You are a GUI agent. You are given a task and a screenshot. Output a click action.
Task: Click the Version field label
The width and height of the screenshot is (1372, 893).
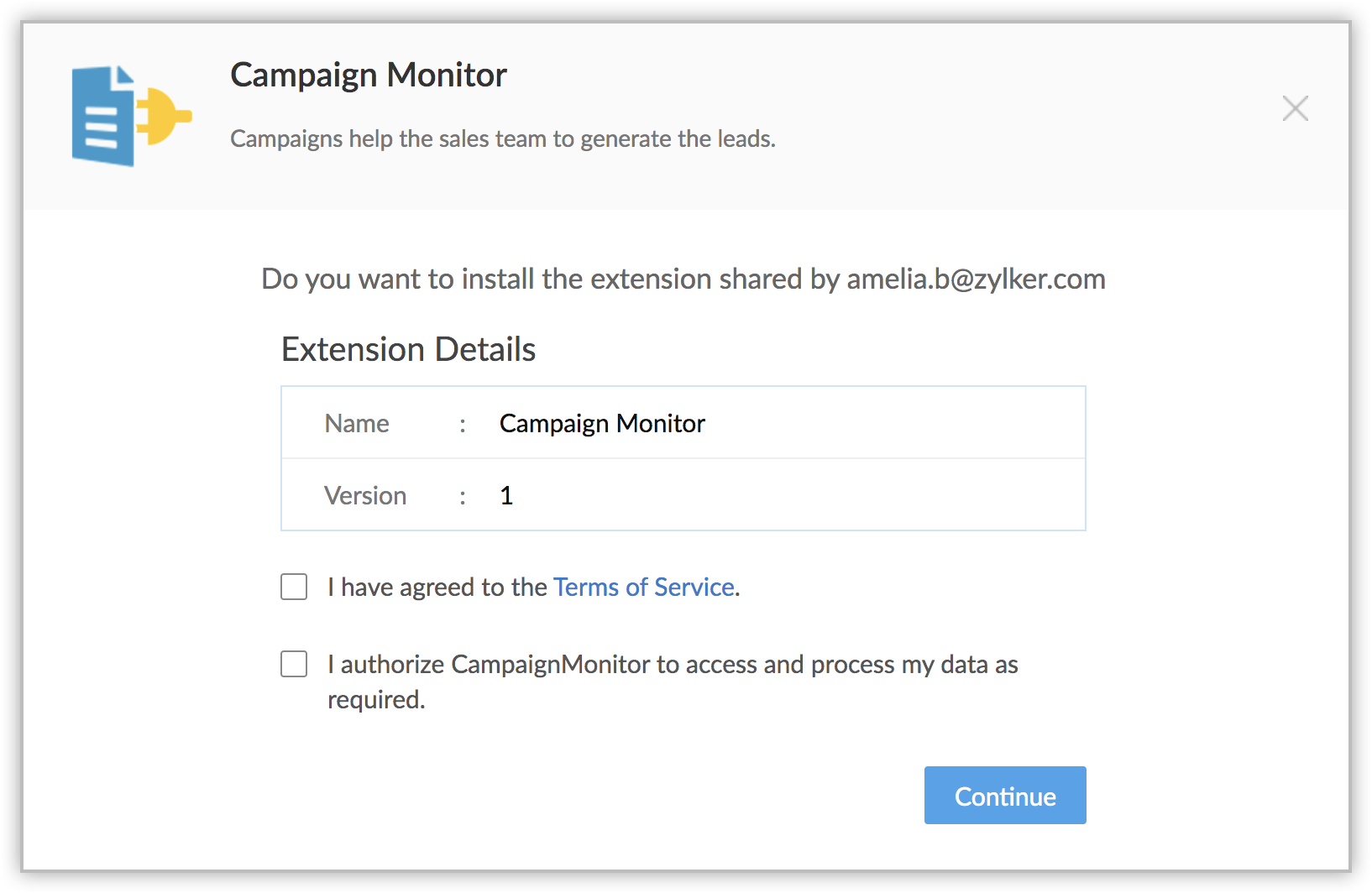(365, 495)
